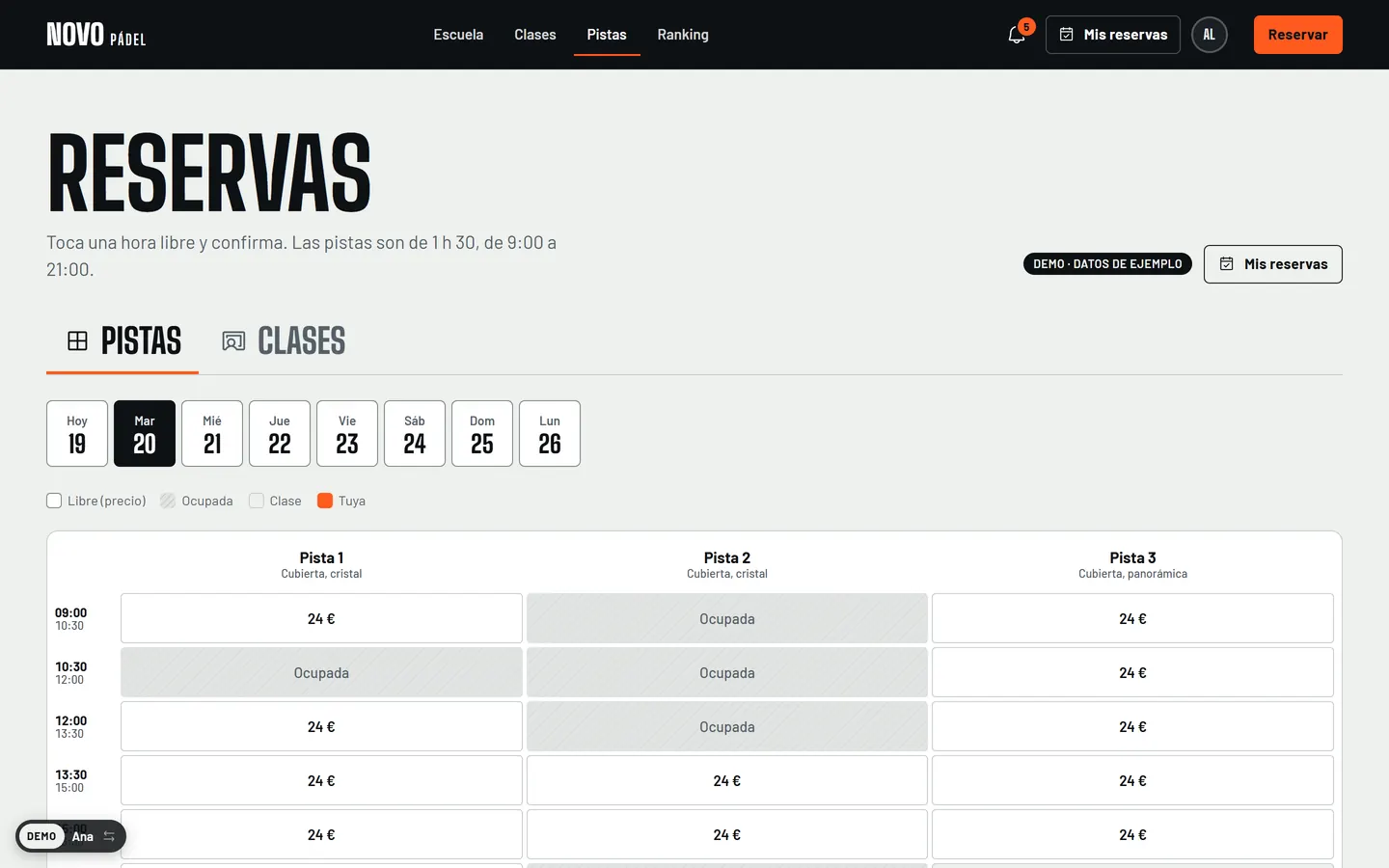Image resolution: width=1389 pixels, height=868 pixels.
Task: Click the swap-user arrows in the DEMO pill
Action: coord(109,836)
